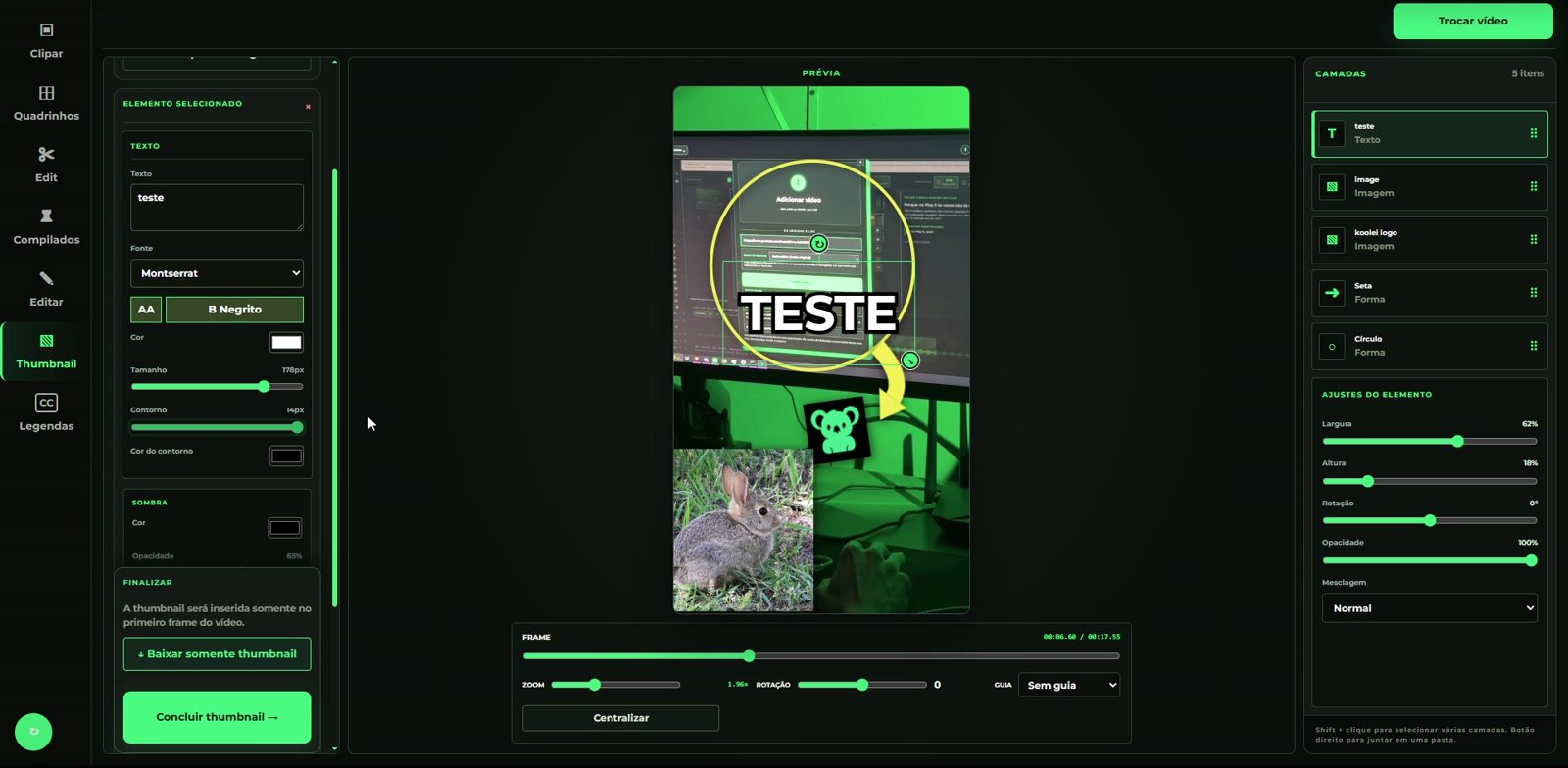
Task: Click the round green refresh button
Action: click(33, 732)
